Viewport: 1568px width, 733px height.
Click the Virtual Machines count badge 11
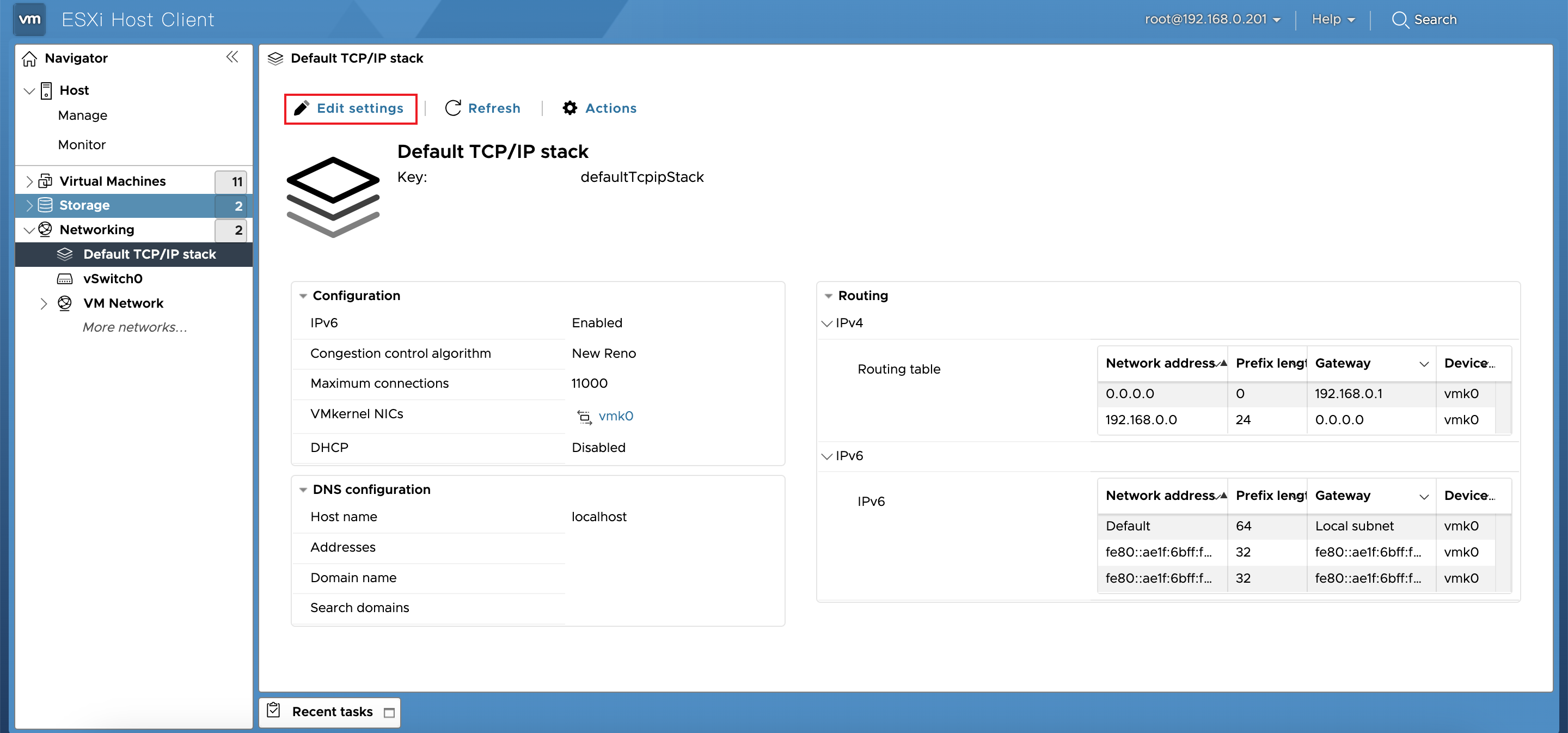point(231,181)
